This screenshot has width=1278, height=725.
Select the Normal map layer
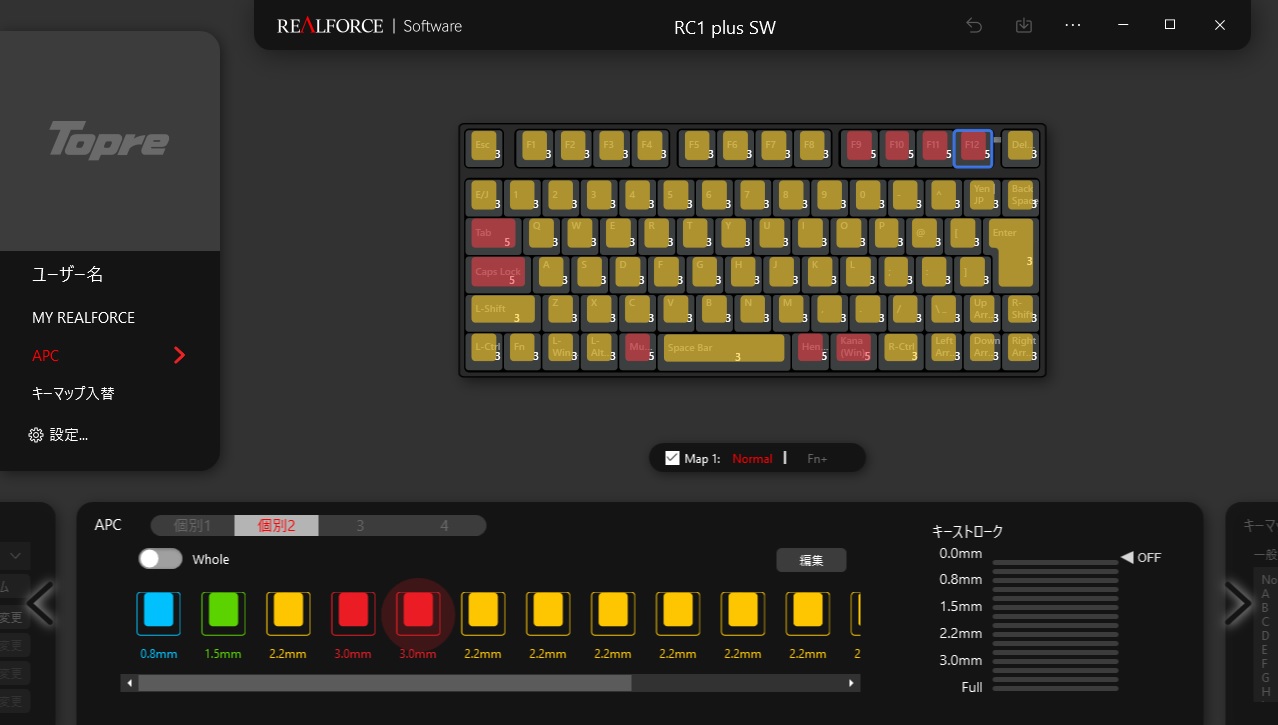click(x=752, y=459)
